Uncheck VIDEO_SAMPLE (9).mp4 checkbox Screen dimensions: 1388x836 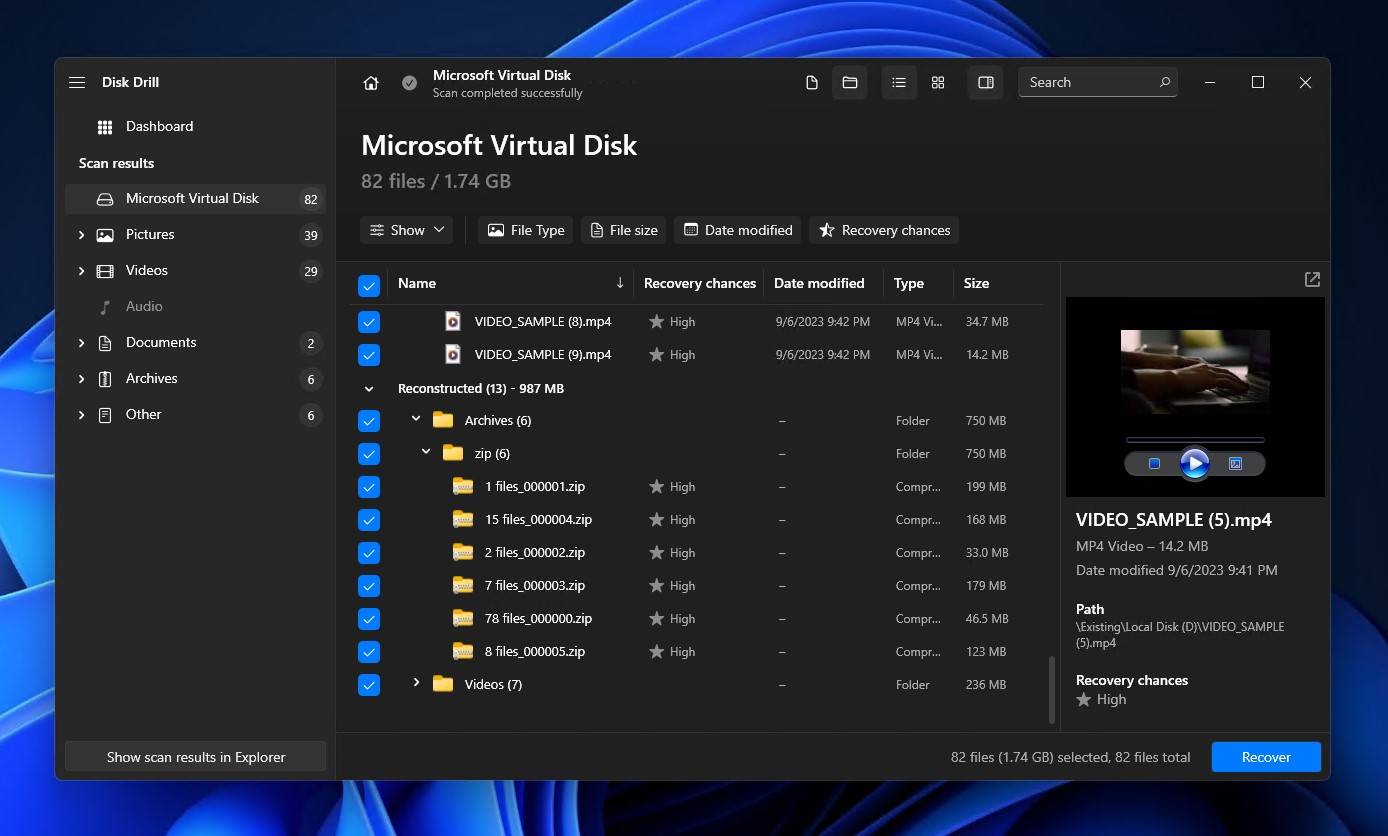coord(369,355)
